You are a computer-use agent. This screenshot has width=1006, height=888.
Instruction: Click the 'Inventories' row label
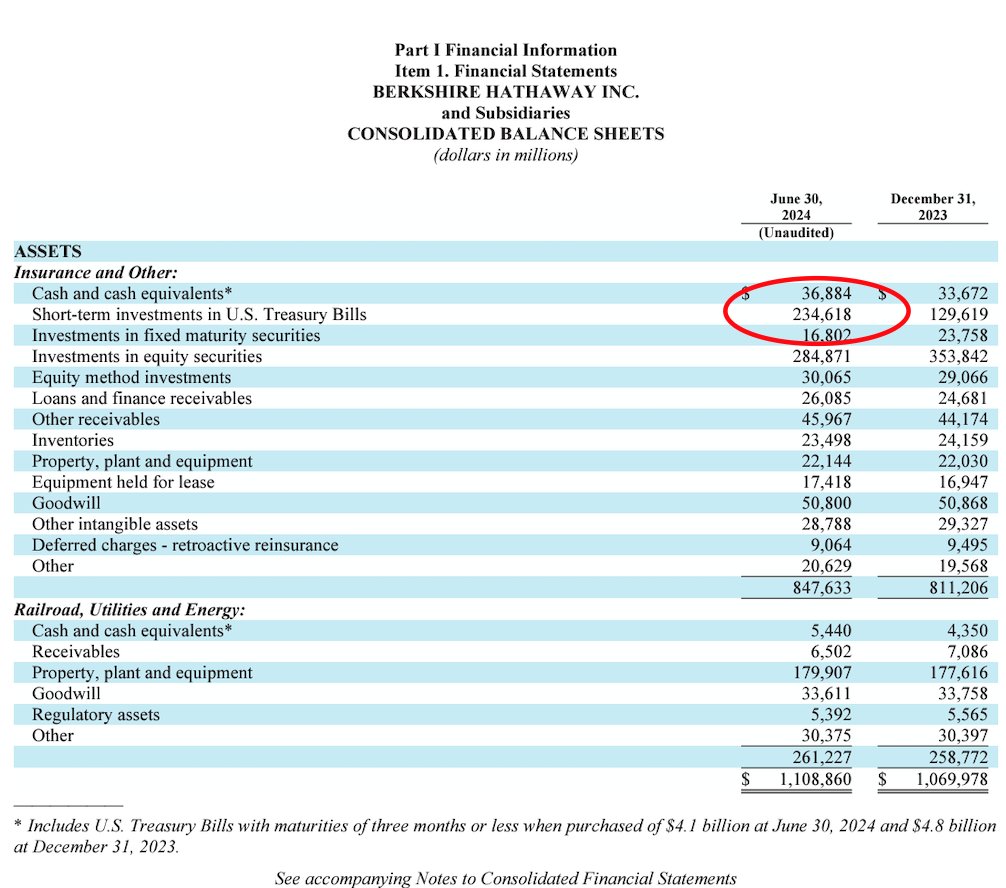click(72, 440)
